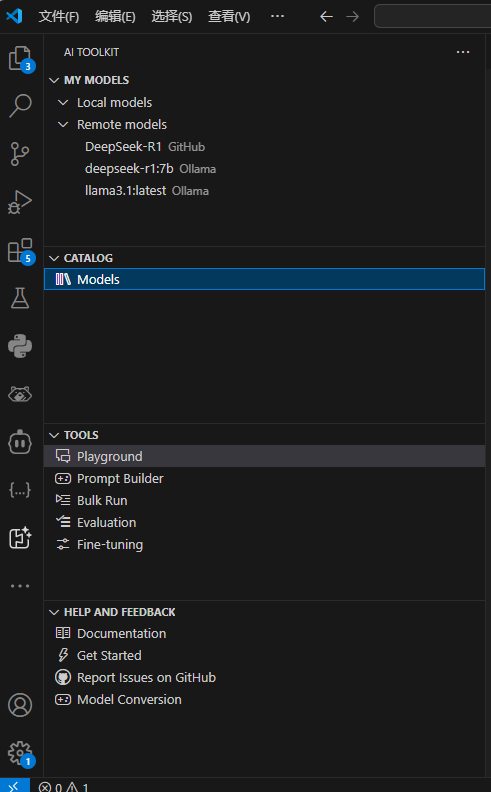Open the Source Control icon

pos(20,154)
